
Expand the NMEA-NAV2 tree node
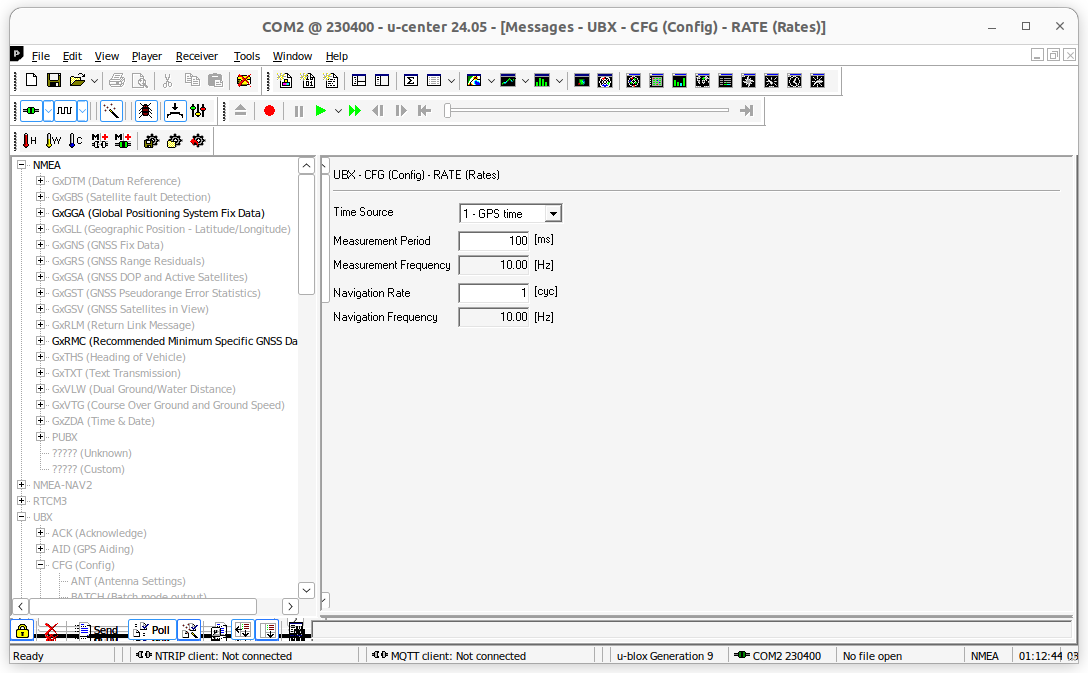[x=22, y=485]
